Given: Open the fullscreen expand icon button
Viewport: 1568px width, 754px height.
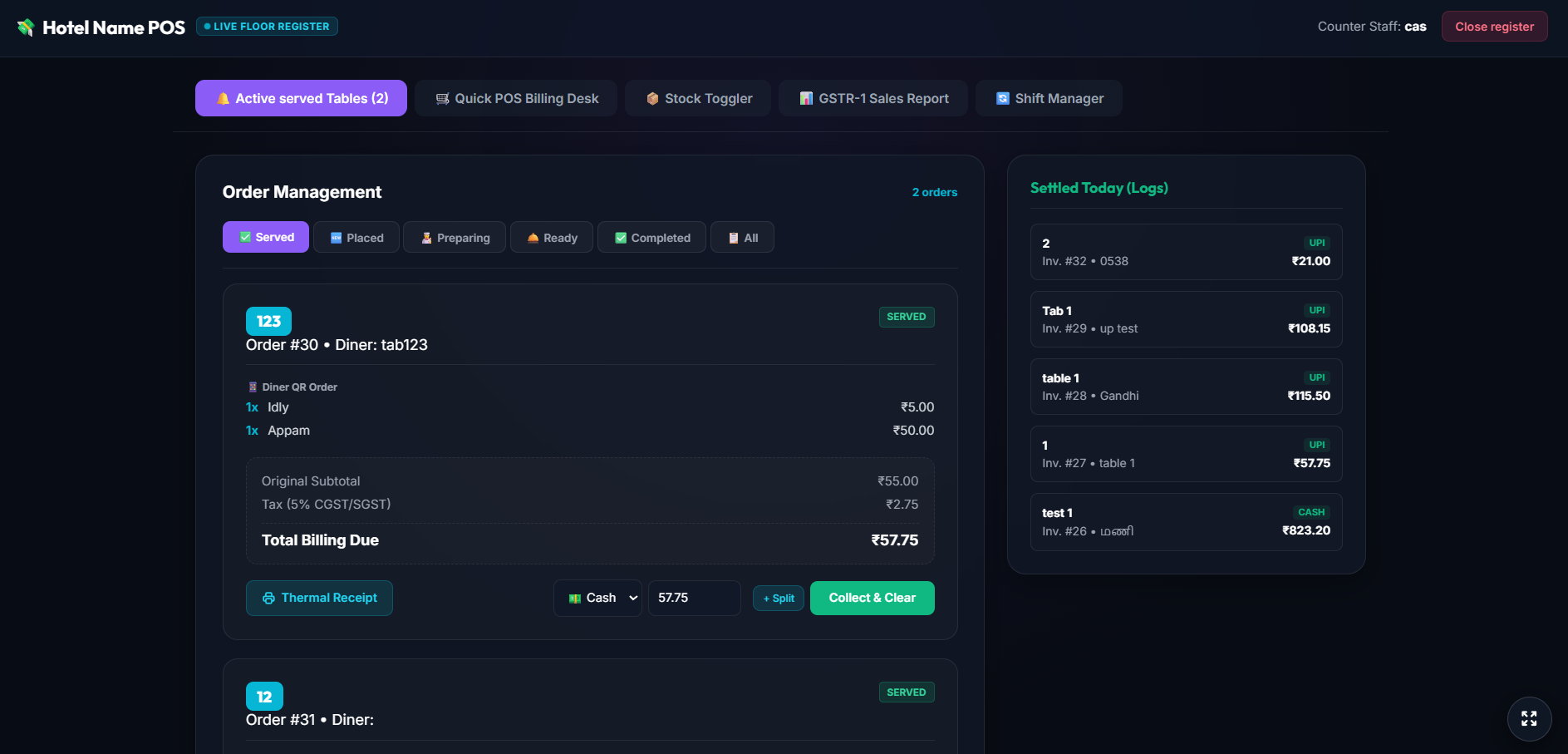Looking at the screenshot, I should click(x=1529, y=718).
